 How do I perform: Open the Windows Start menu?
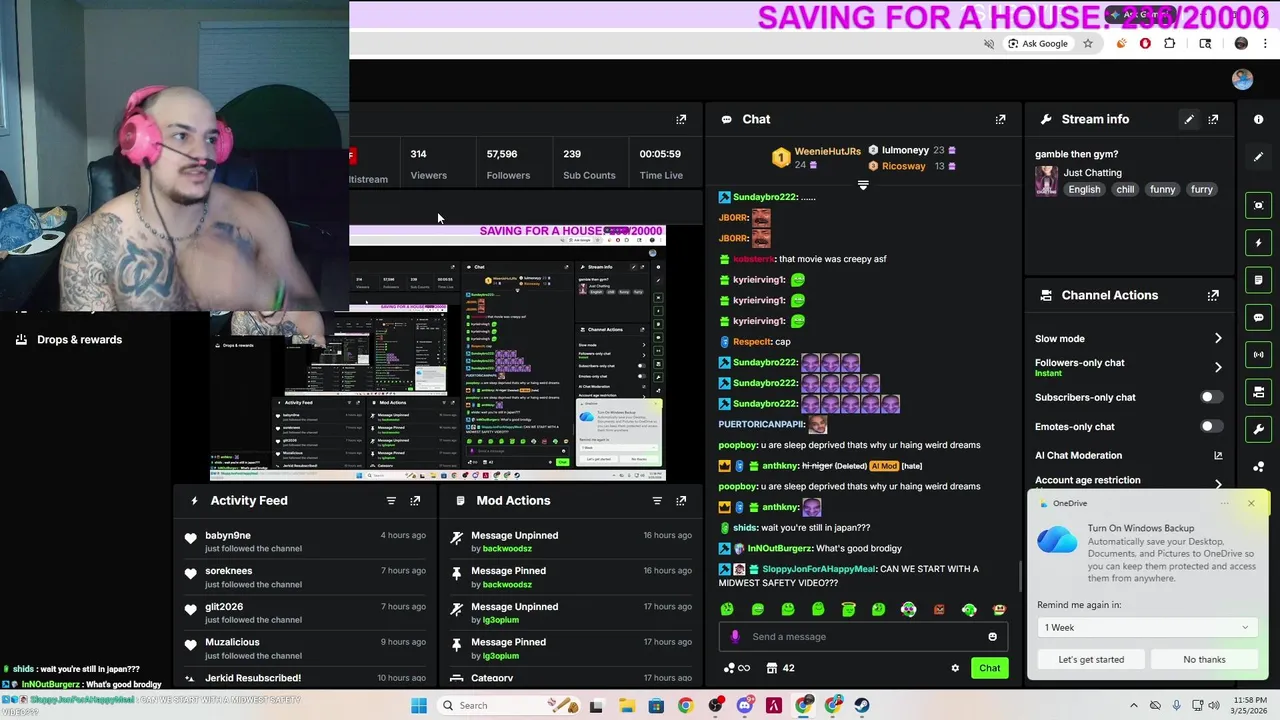click(419, 705)
